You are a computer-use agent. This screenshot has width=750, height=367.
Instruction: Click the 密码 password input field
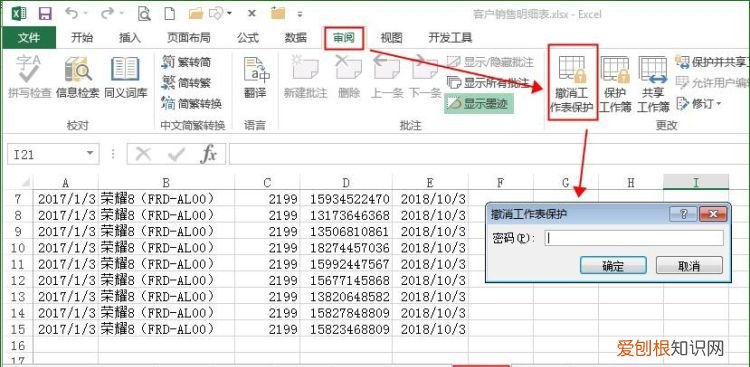pos(634,238)
